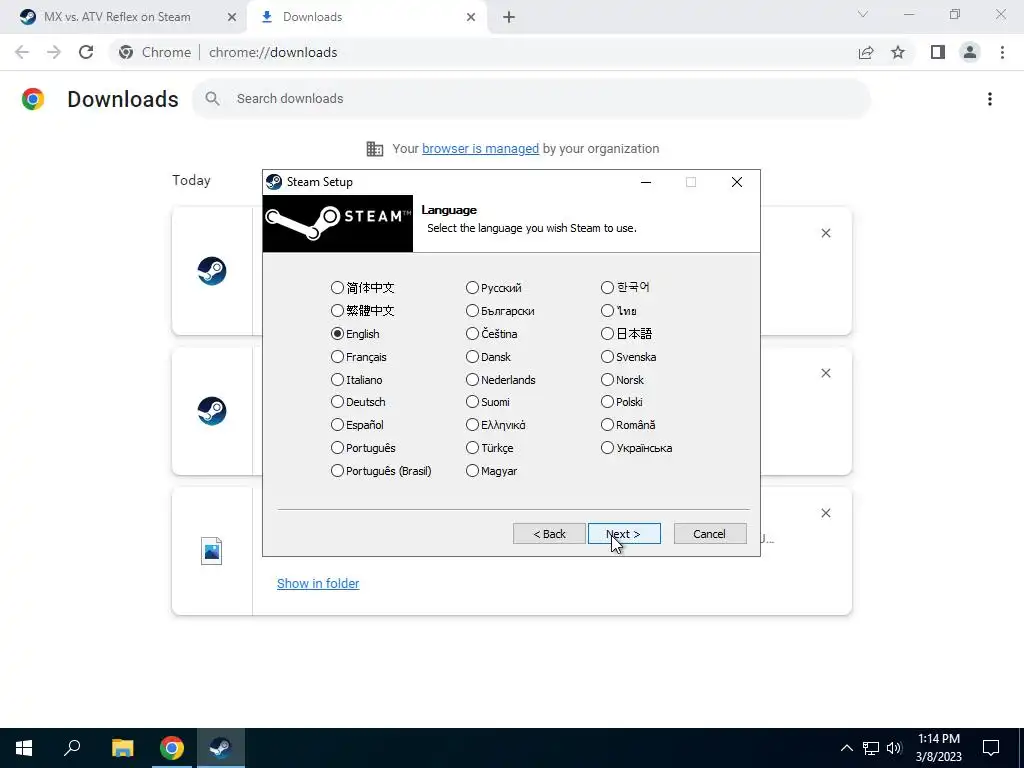This screenshot has height=768, width=1024.
Task: Open Chrome's three-dot menu
Action: pos(1002,52)
